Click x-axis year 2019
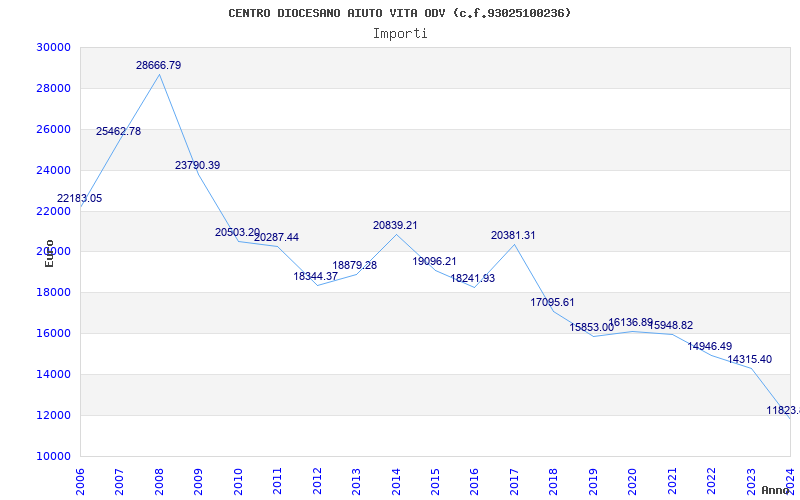Image resolution: width=800 pixels, height=500 pixels. 593,482
